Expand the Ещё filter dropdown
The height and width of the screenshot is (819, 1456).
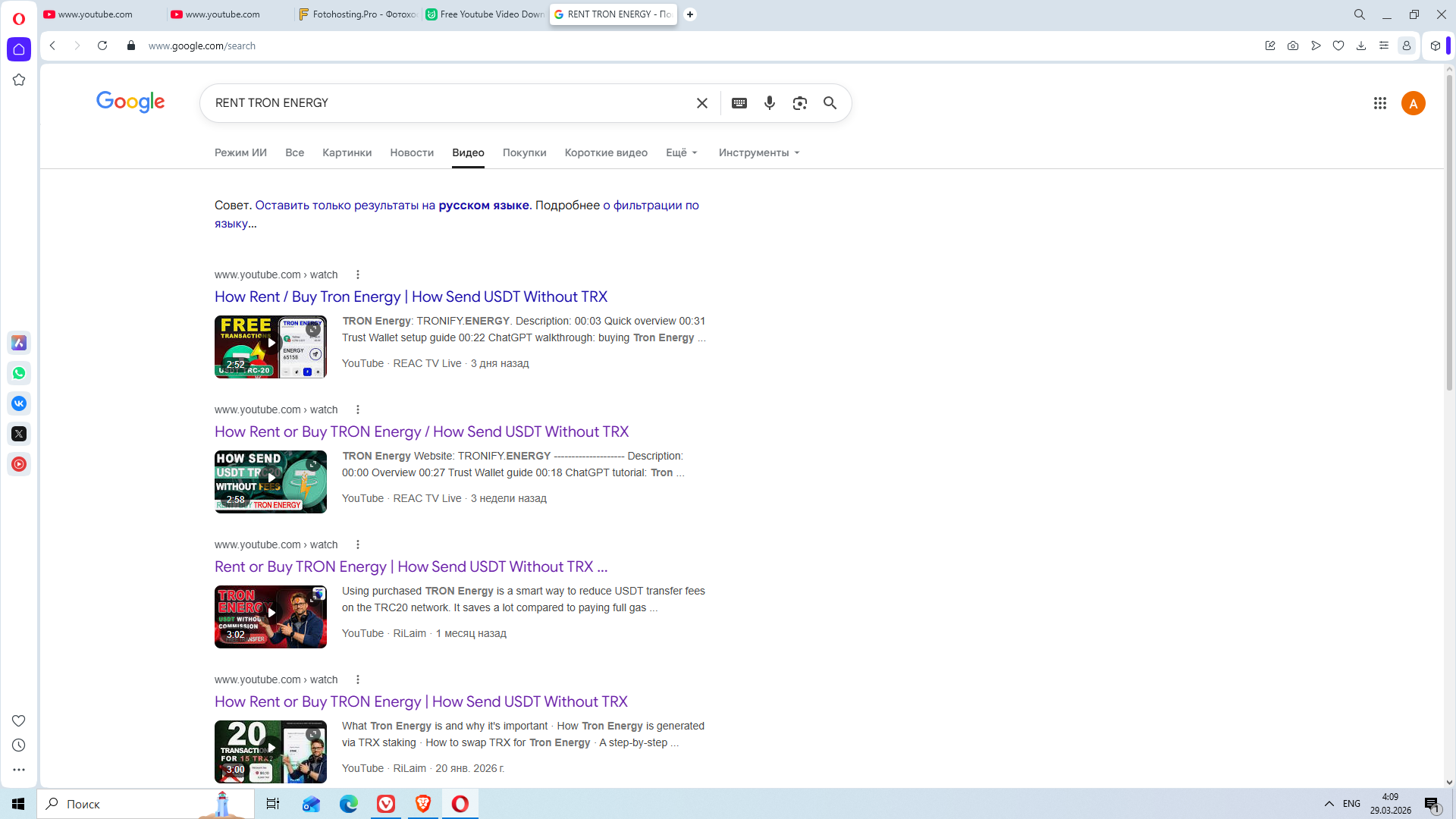coord(681,152)
